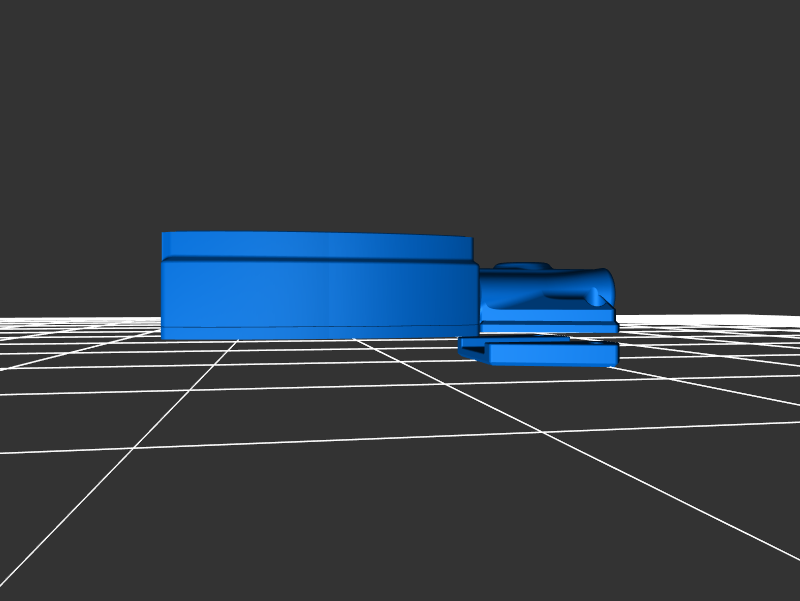Click the bright grid horizon left of the box
The width and height of the screenshot is (800, 601).
point(80,324)
